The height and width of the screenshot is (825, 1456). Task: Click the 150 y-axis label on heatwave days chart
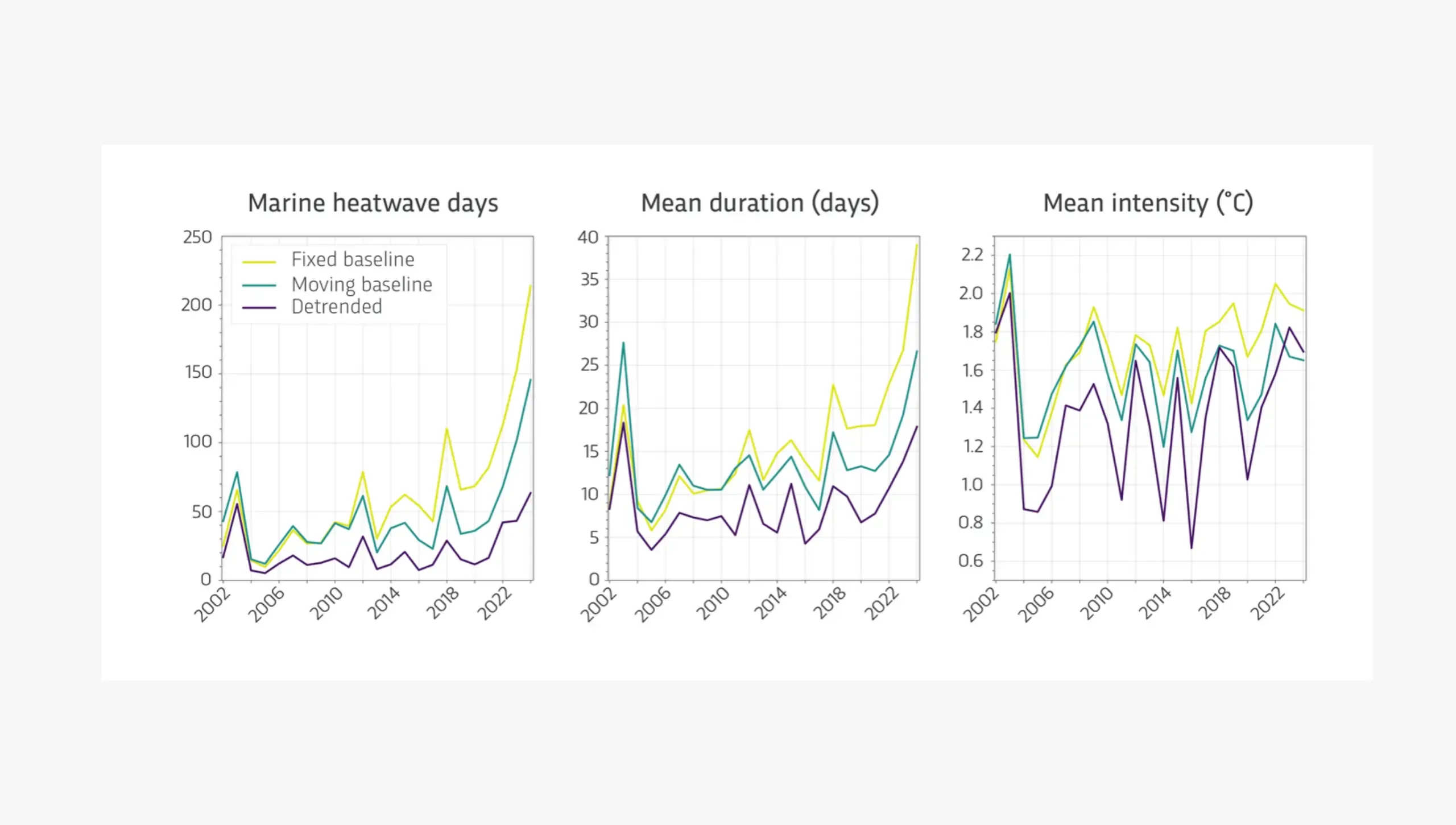pos(198,373)
